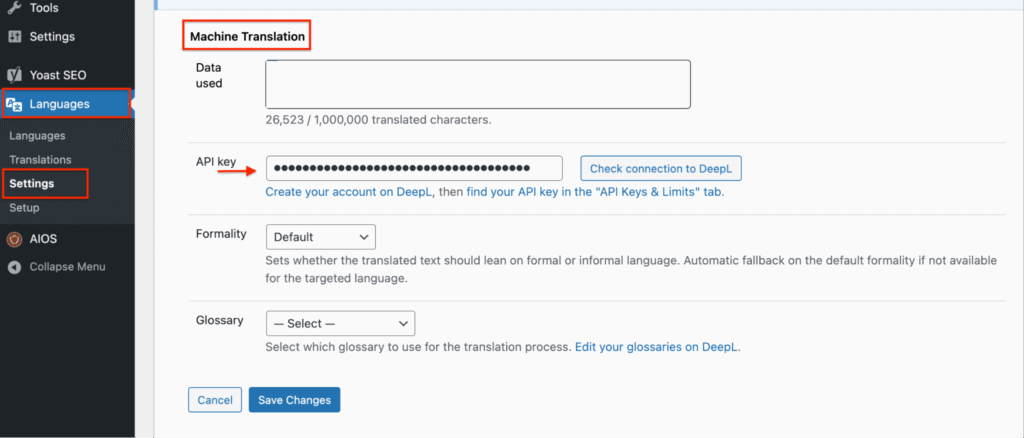The width and height of the screenshot is (1024, 438).
Task: Click the API key password field
Action: pos(414,168)
